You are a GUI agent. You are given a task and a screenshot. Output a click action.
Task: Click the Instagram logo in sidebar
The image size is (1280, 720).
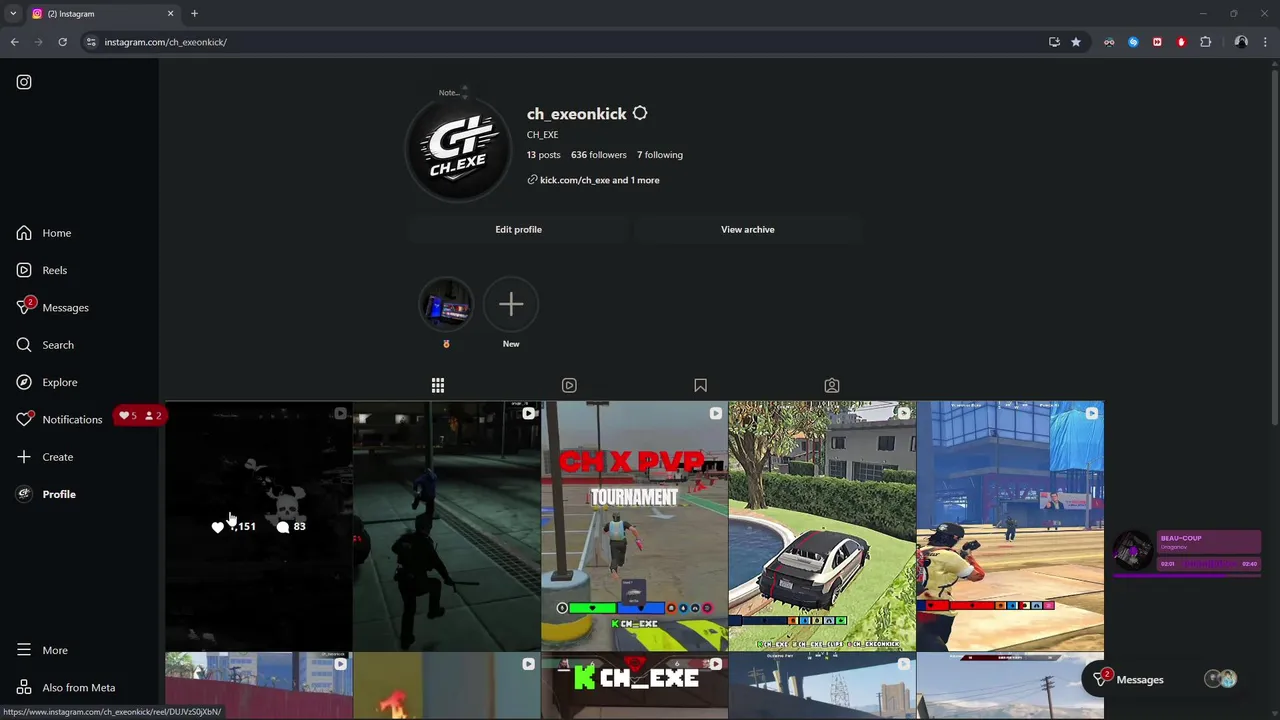pyautogui.click(x=24, y=82)
